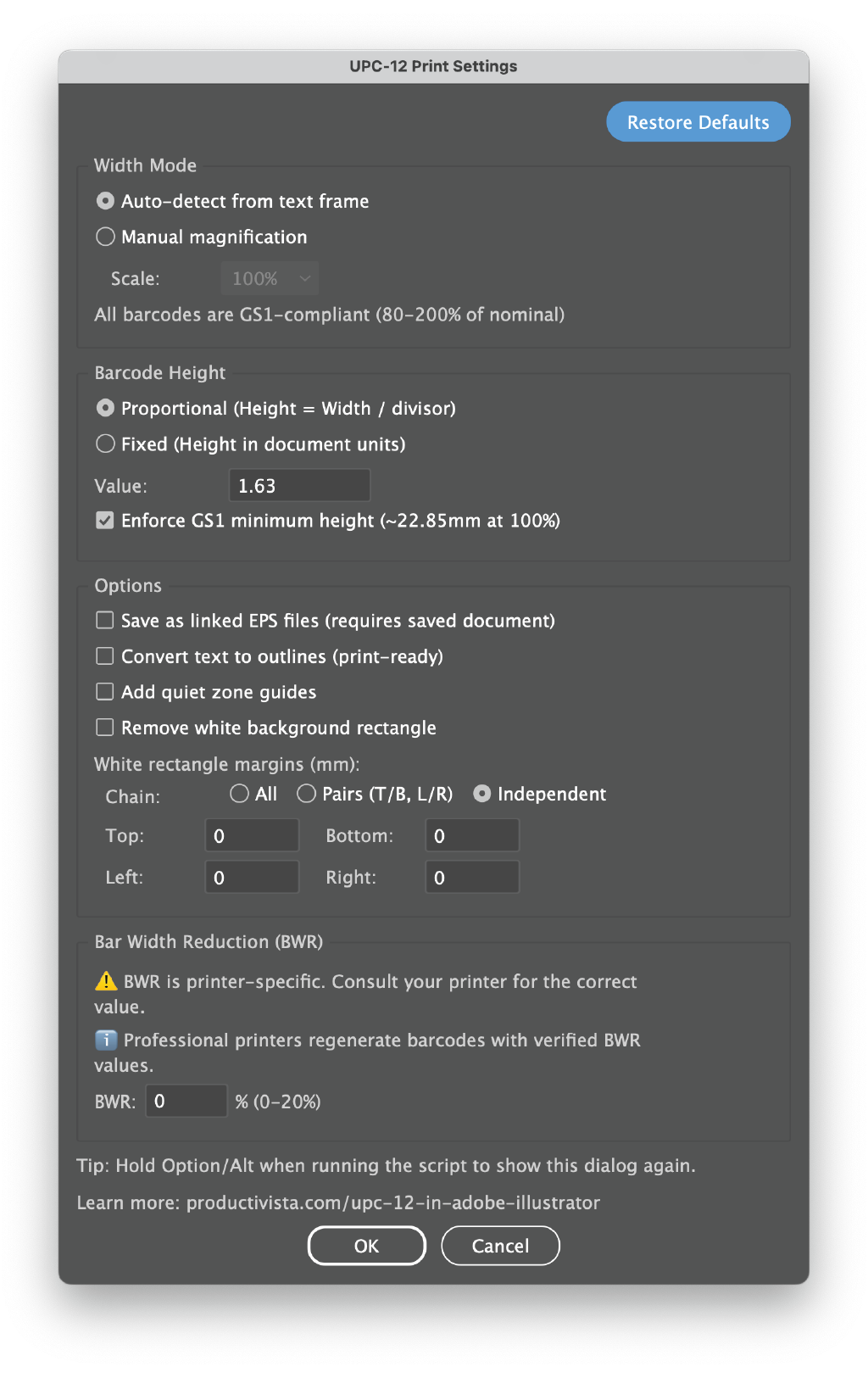Click the Restore Defaults button

[698, 122]
